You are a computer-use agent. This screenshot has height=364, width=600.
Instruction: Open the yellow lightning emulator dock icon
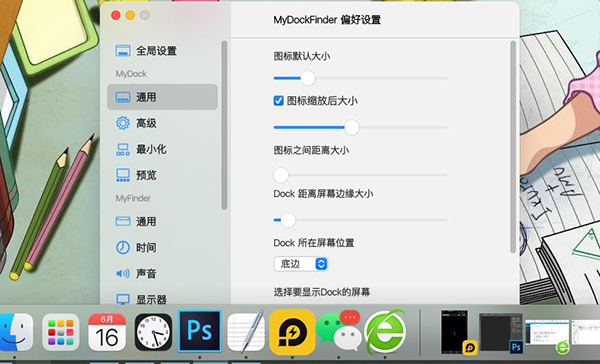tap(292, 332)
